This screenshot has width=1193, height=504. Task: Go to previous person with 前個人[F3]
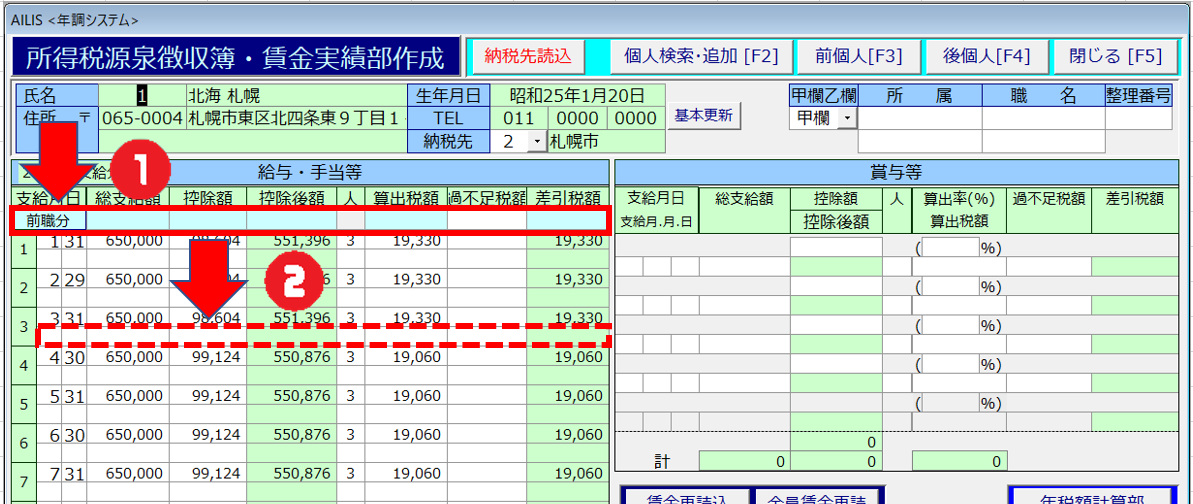[858, 56]
